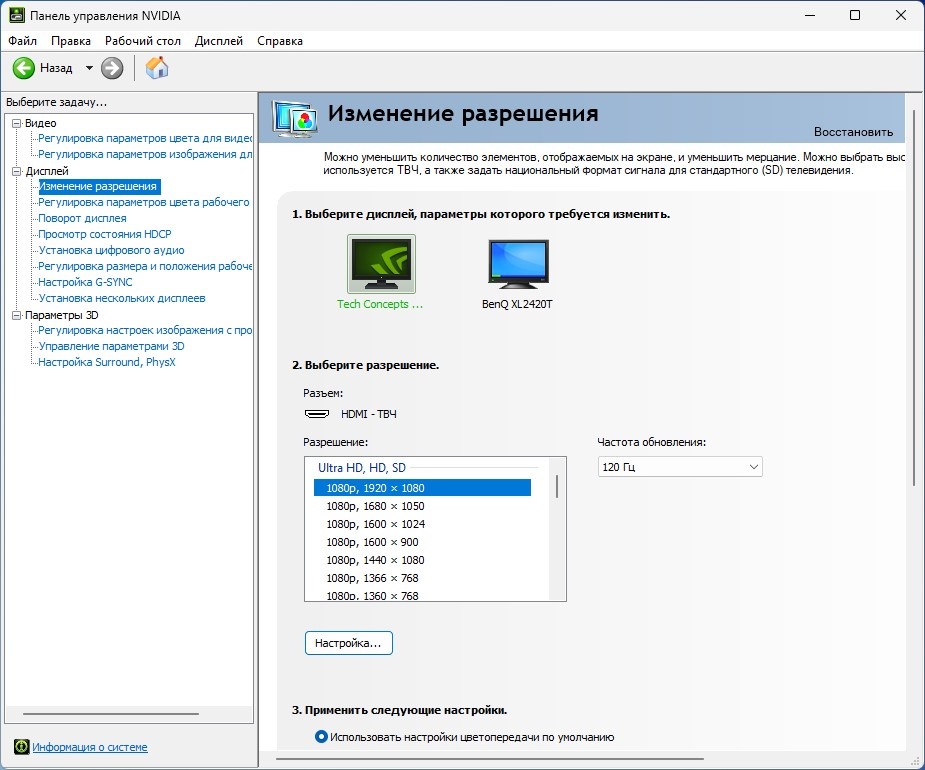Screen dimensions: 925x770
Task: Click the Change resolution header icon
Action: click(296, 119)
